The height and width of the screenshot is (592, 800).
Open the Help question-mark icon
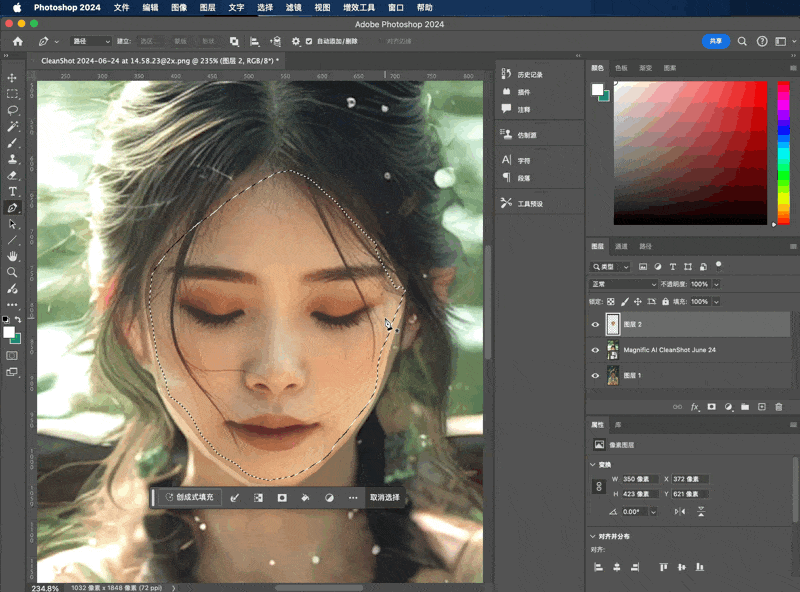pos(762,41)
